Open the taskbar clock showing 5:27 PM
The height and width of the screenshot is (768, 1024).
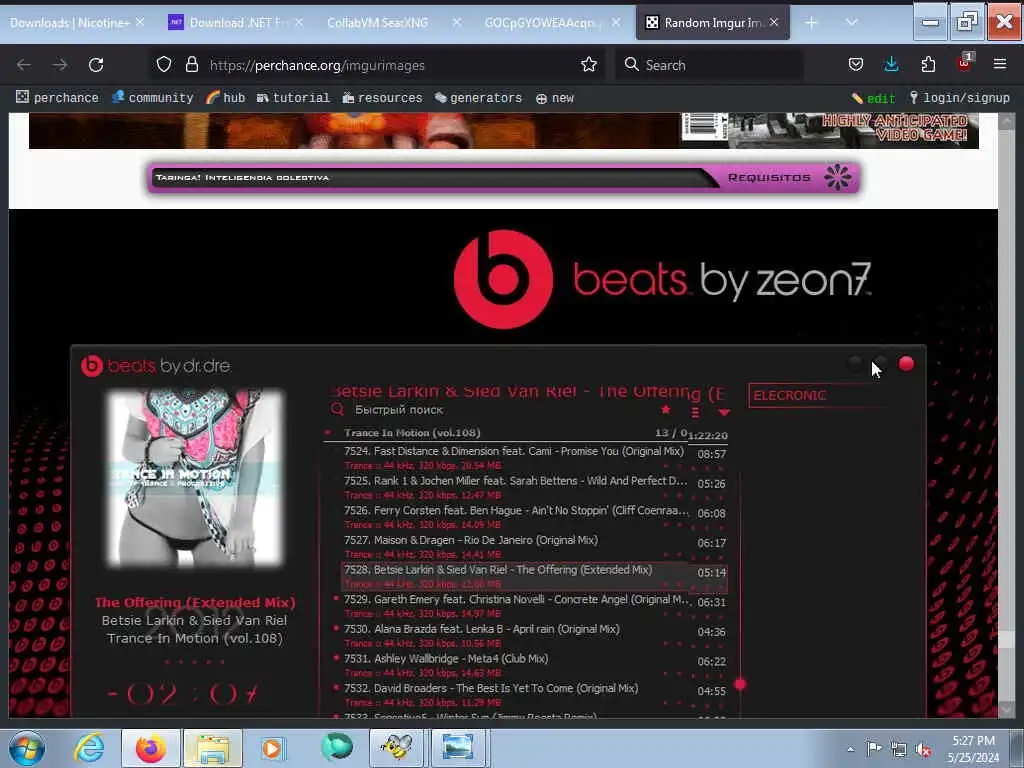[x=973, y=749]
